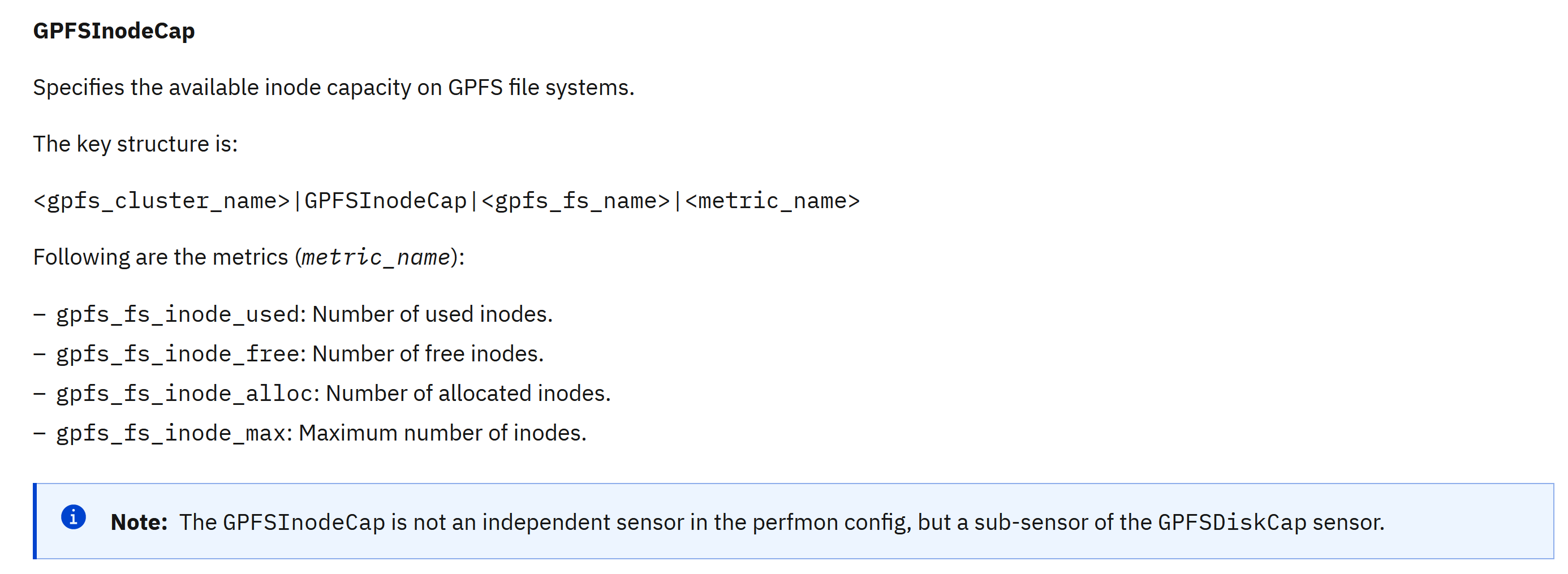Image resolution: width=1568 pixels, height=574 pixels.
Task: Click "Number of free inodes" description
Action: tap(427, 354)
